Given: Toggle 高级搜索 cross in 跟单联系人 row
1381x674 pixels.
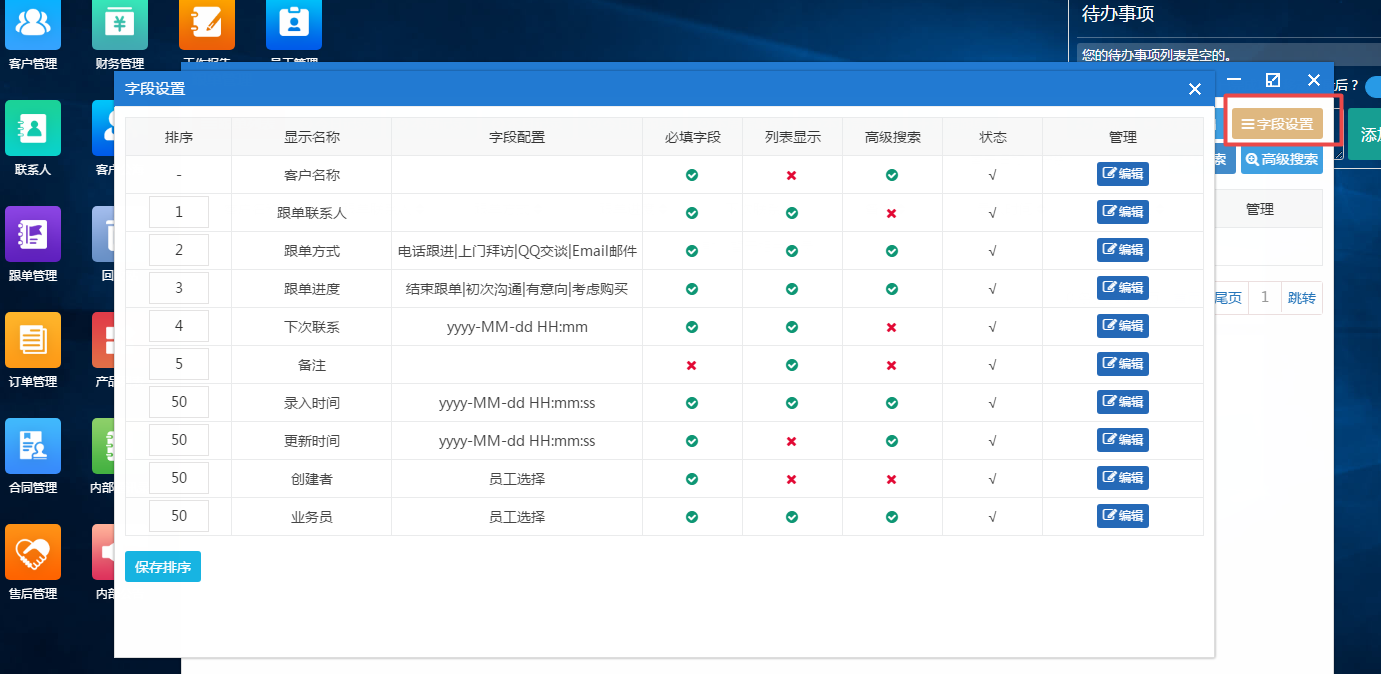Looking at the screenshot, I should 892,213.
